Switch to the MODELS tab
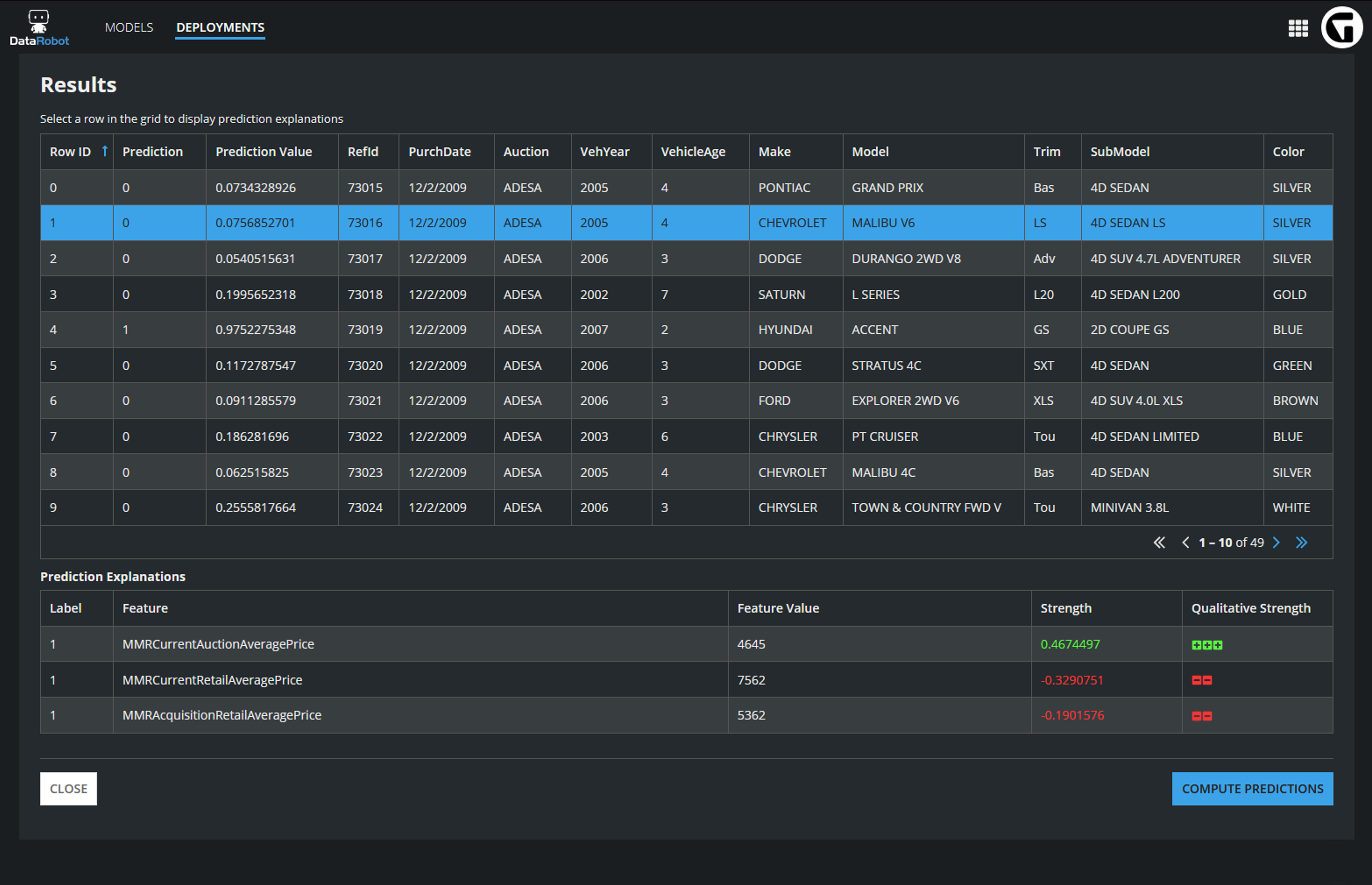The image size is (1372, 885). [129, 27]
